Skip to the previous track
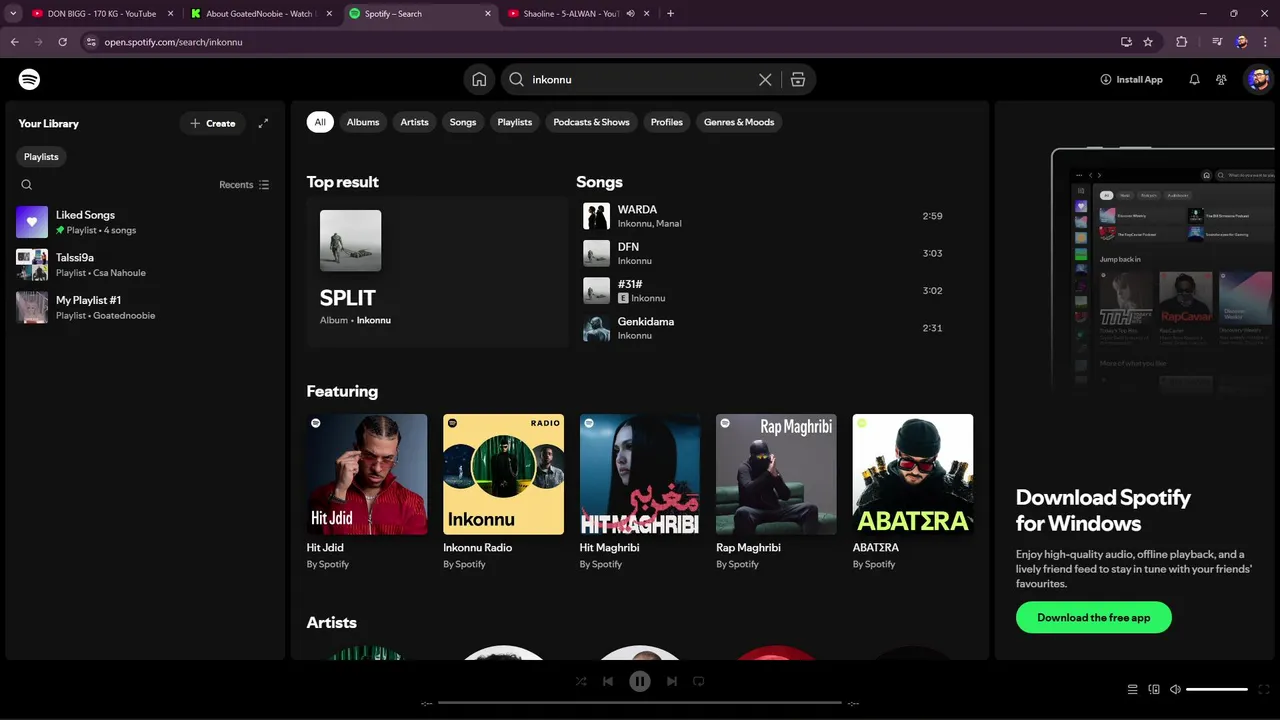Screen dimensions: 1280x720 [608, 681]
